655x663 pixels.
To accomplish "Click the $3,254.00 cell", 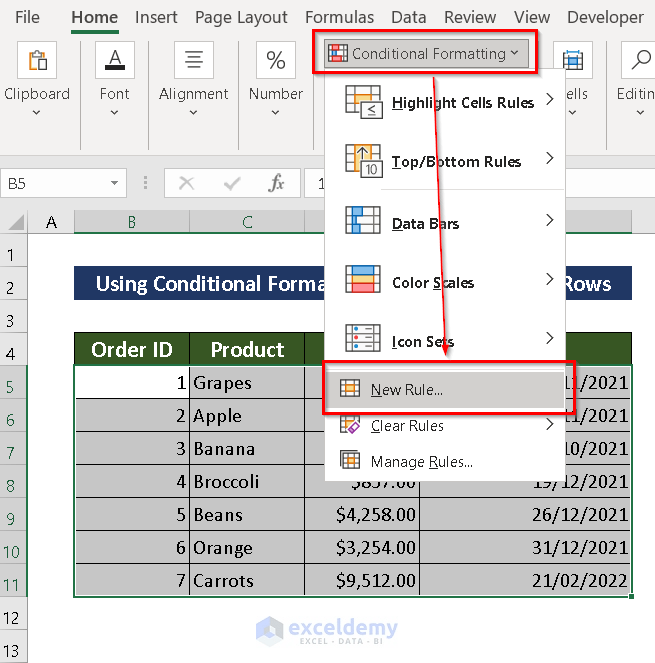I will coord(362,548).
